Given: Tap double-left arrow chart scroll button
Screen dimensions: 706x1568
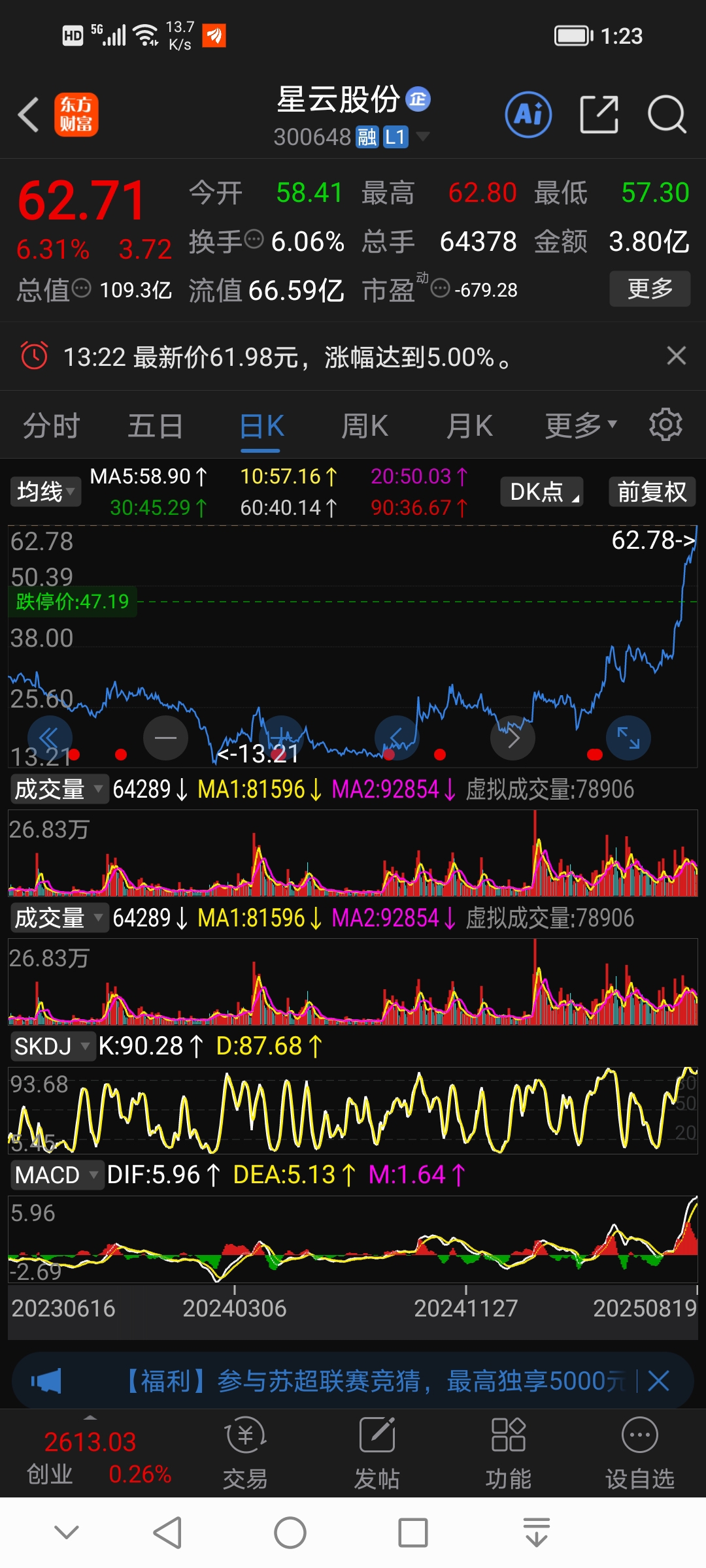Looking at the screenshot, I should coord(49,738).
